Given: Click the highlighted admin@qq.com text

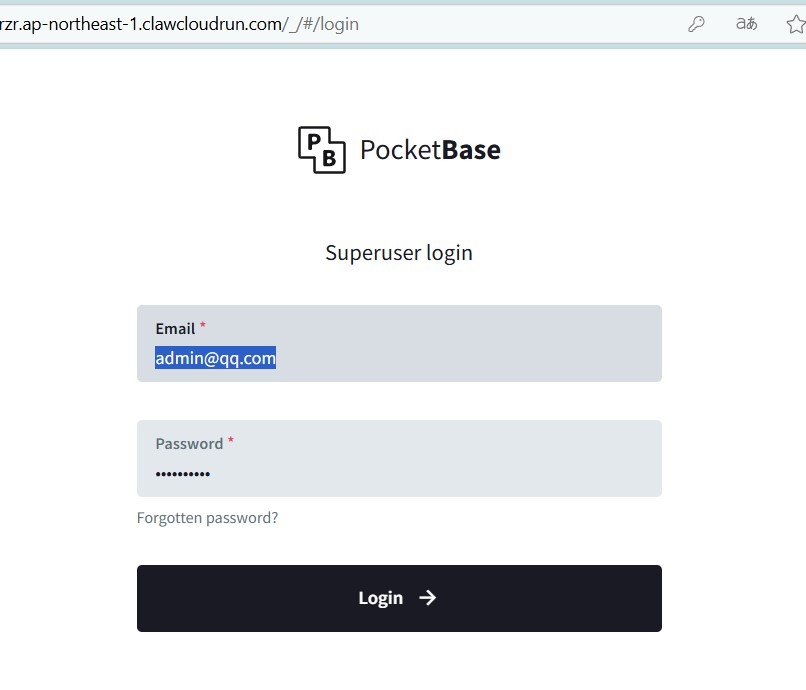Looking at the screenshot, I should [x=215, y=358].
